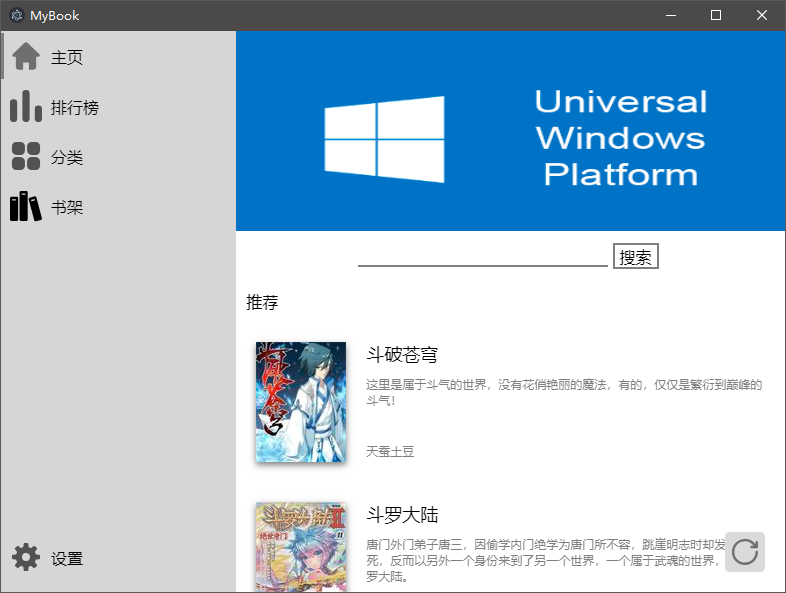Click the bar chart ranking icon

(x=26, y=106)
